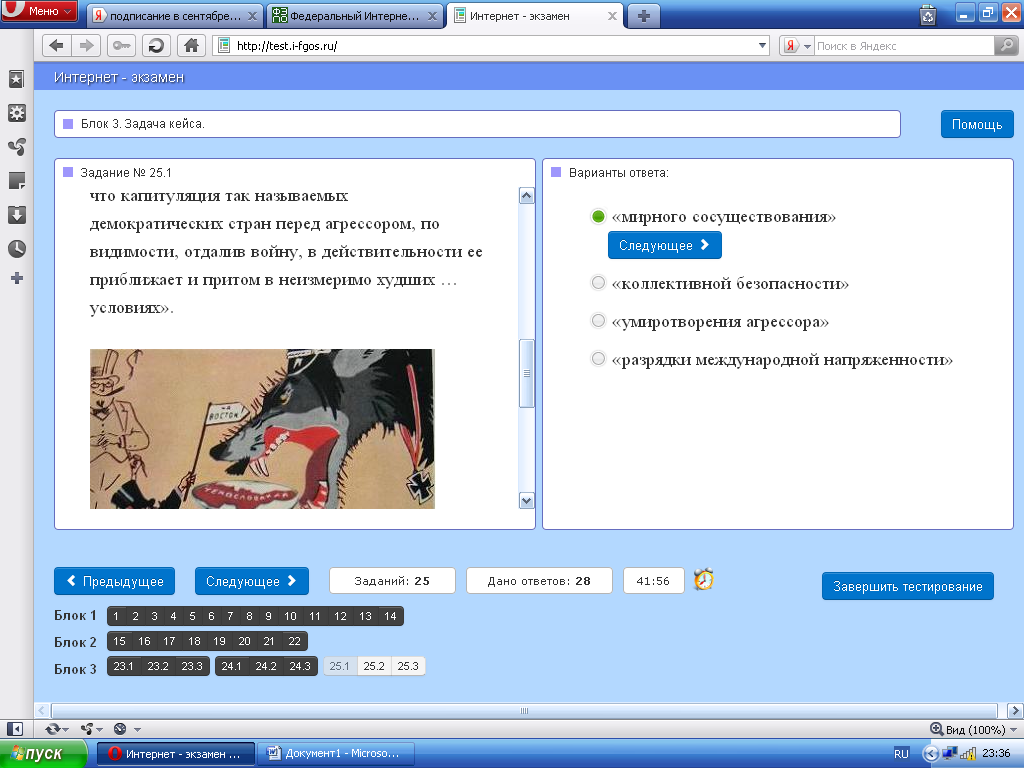Click the wolf caricature image
The height and width of the screenshot is (768, 1024).
coord(262,428)
